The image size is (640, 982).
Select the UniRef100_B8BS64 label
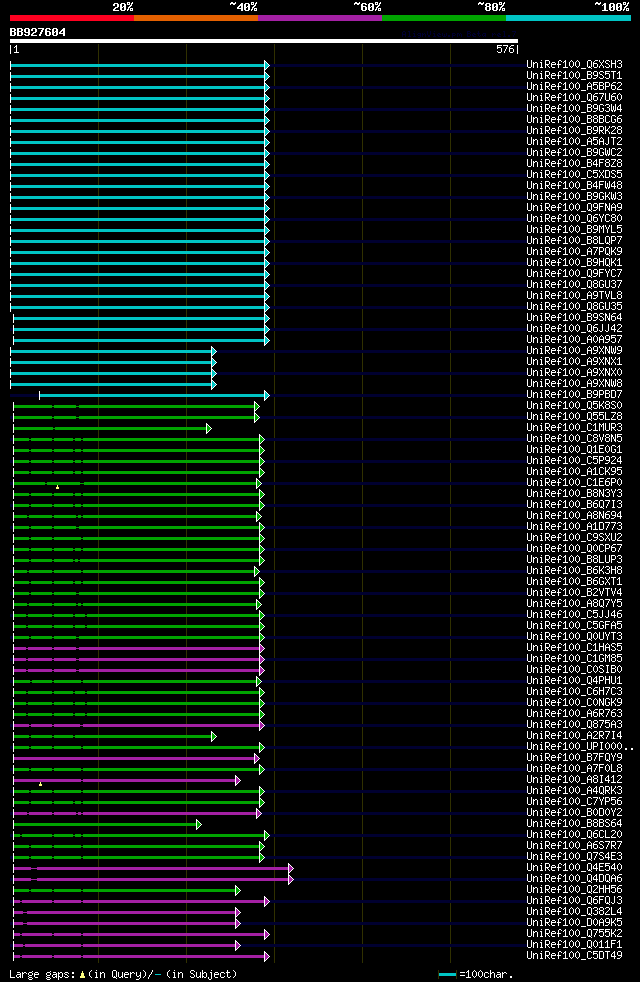click(x=574, y=824)
